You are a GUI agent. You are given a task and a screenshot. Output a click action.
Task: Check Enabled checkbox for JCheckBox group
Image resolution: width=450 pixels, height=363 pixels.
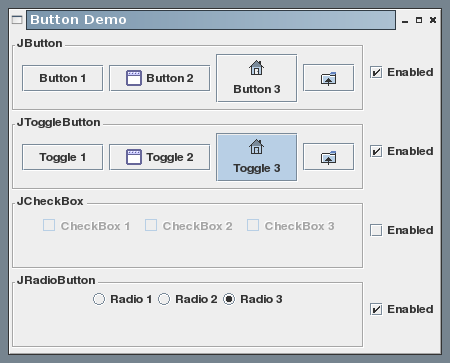376,230
